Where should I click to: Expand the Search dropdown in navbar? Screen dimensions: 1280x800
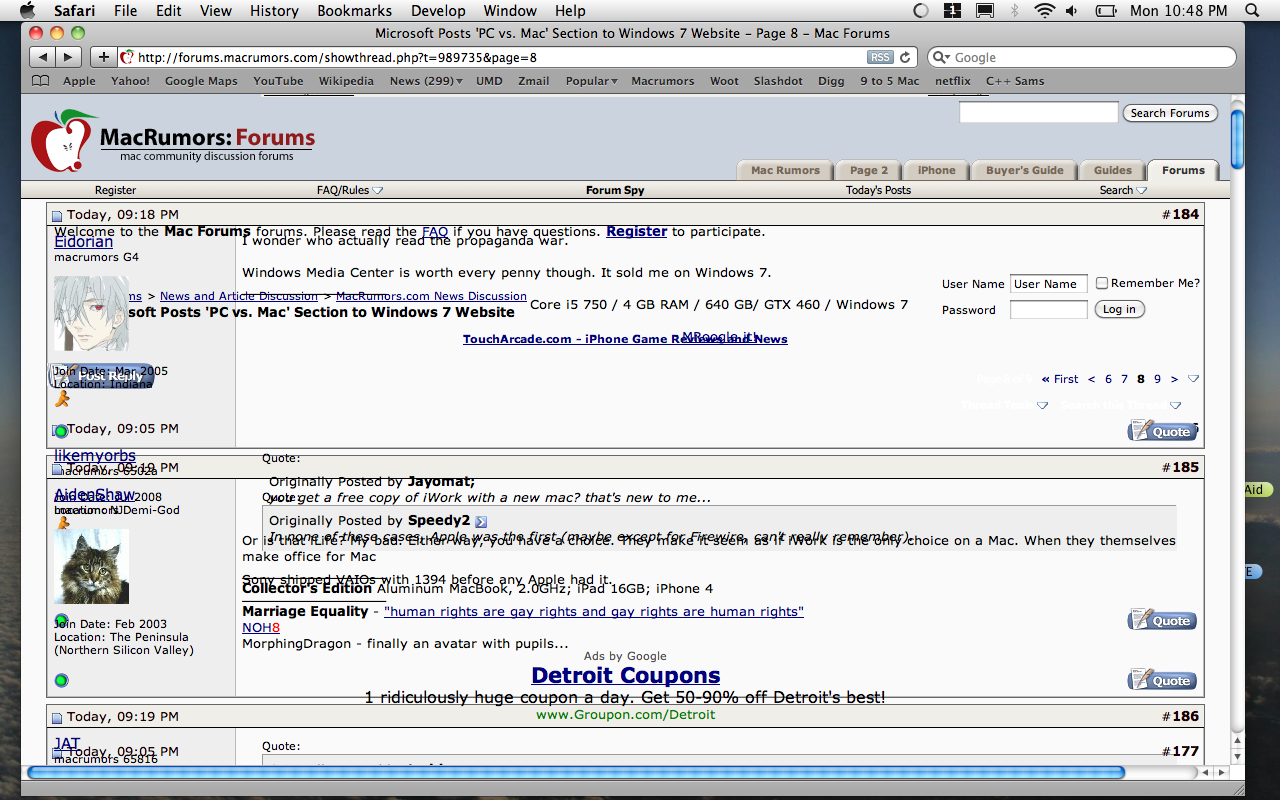click(1141, 190)
